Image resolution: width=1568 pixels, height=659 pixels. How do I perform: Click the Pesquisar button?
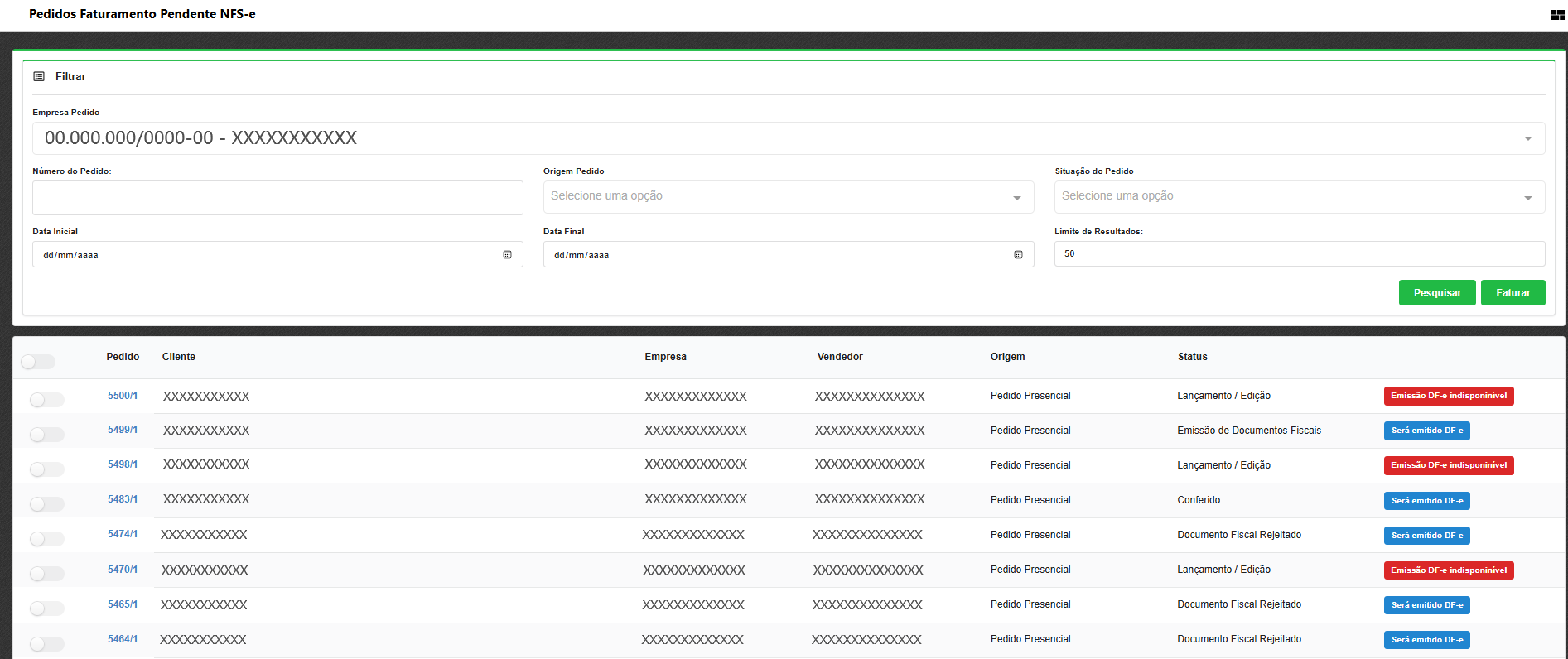coord(1436,293)
